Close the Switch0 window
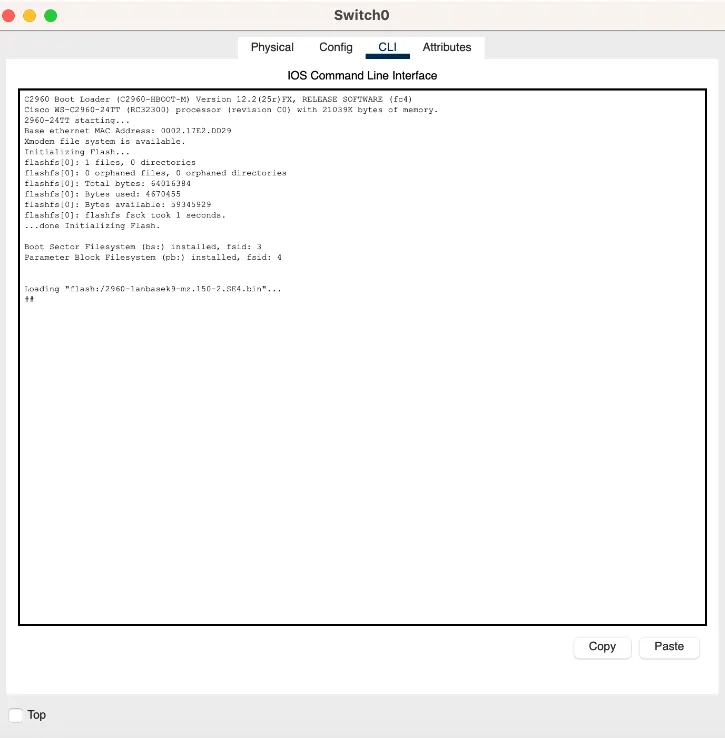The height and width of the screenshot is (738, 725). (x=8, y=16)
